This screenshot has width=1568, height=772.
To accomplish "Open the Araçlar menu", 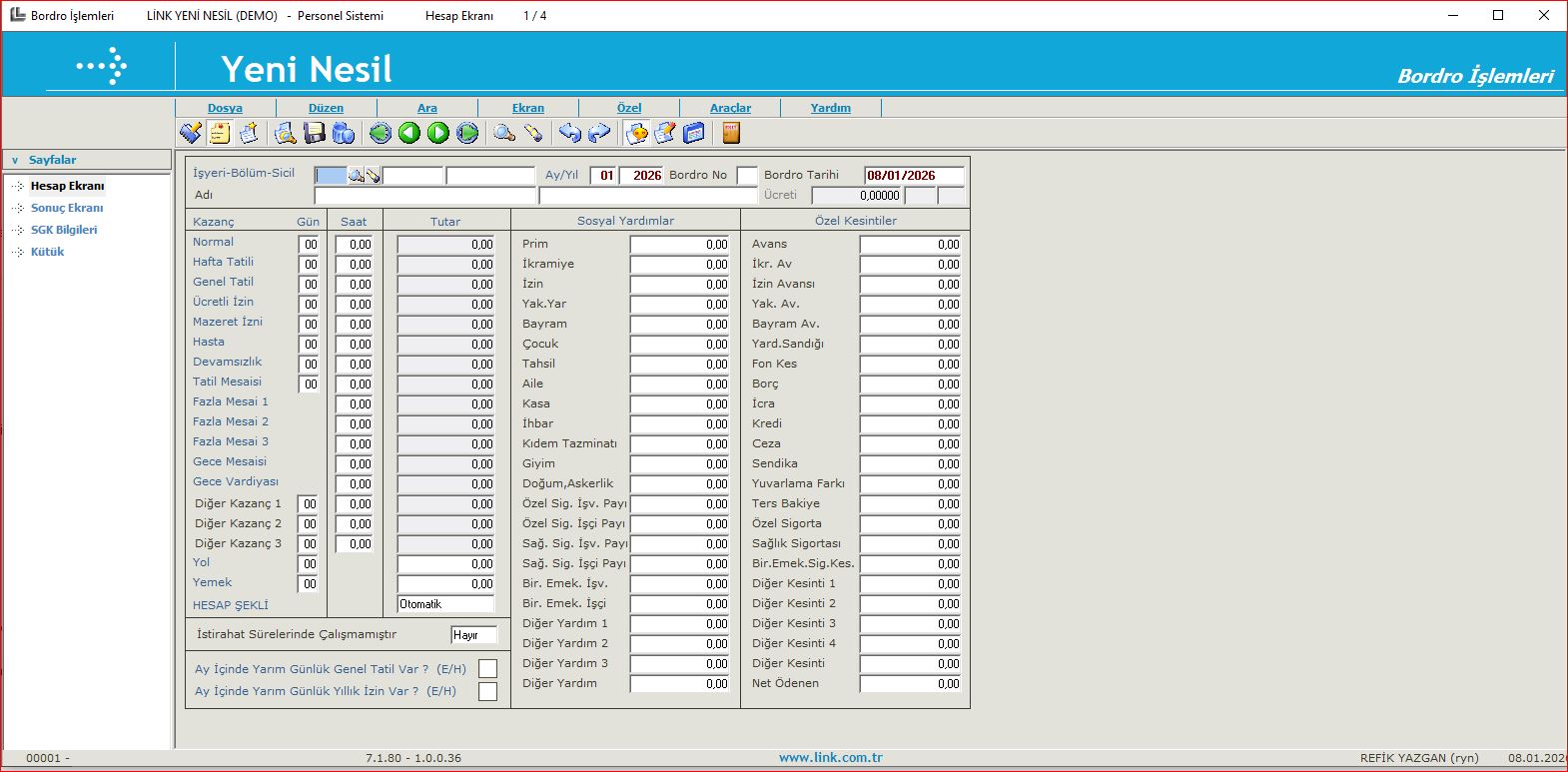I will coord(730,108).
